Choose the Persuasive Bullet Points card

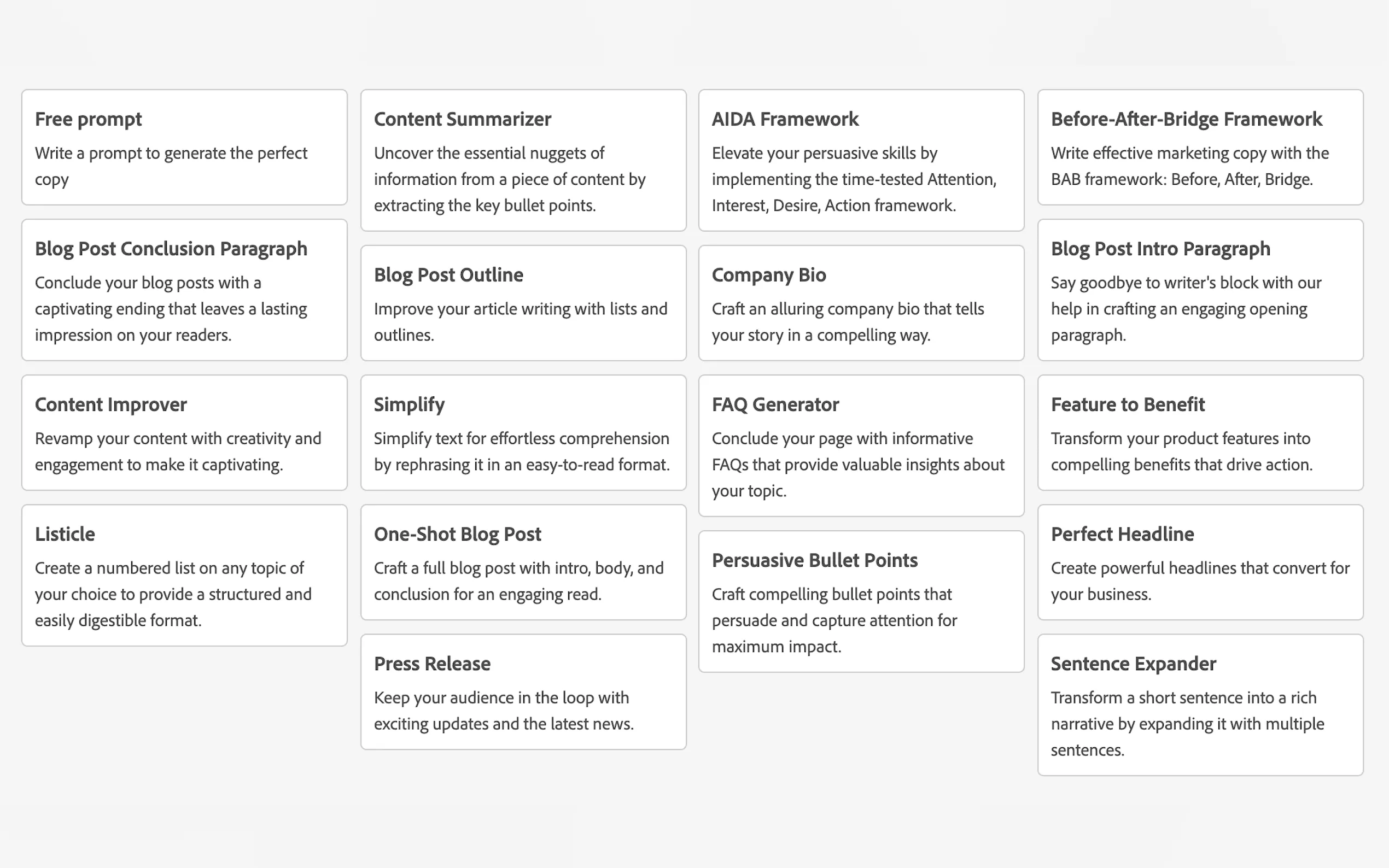point(861,601)
